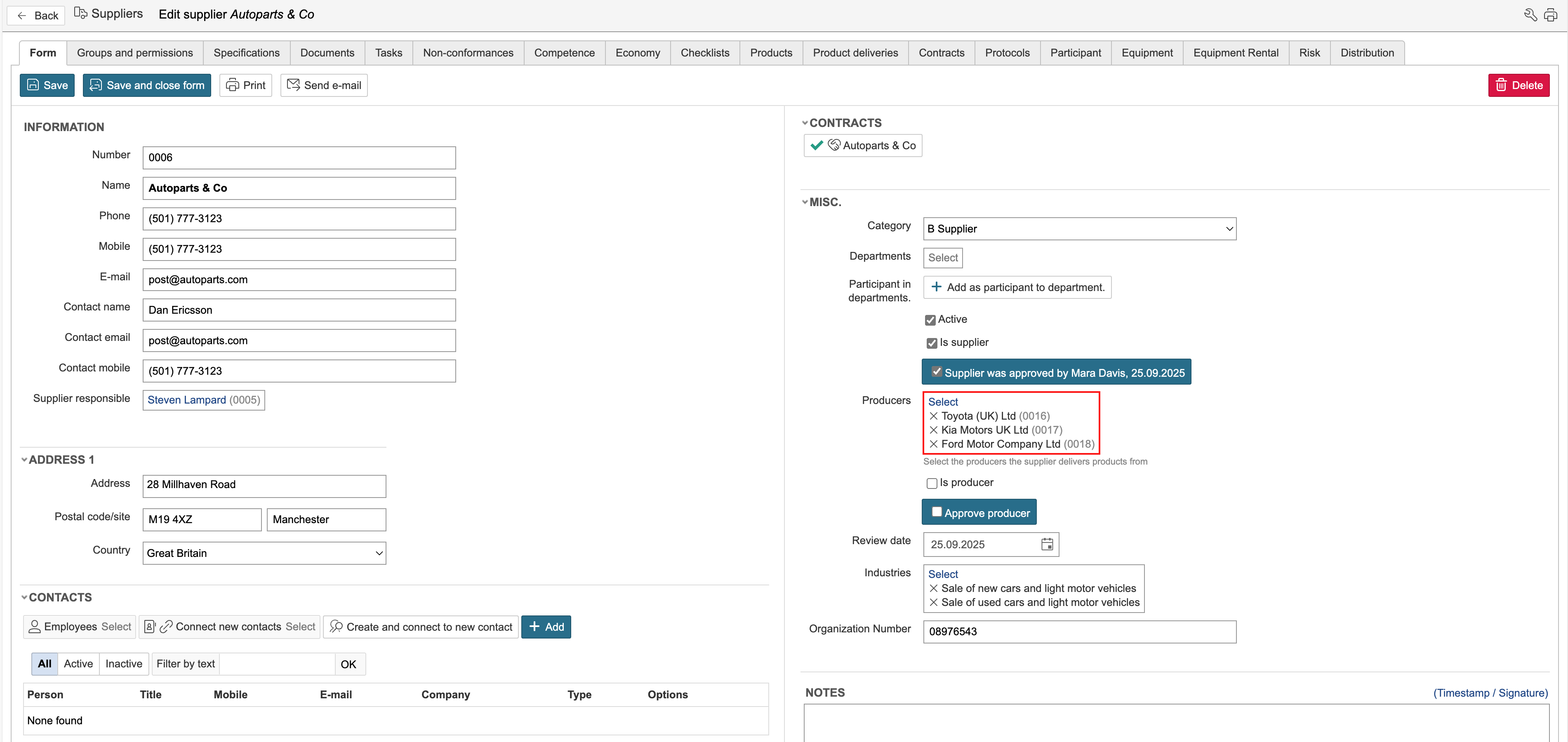1568x742 pixels.
Task: Open Groups and permissions tab
Action: [135, 53]
